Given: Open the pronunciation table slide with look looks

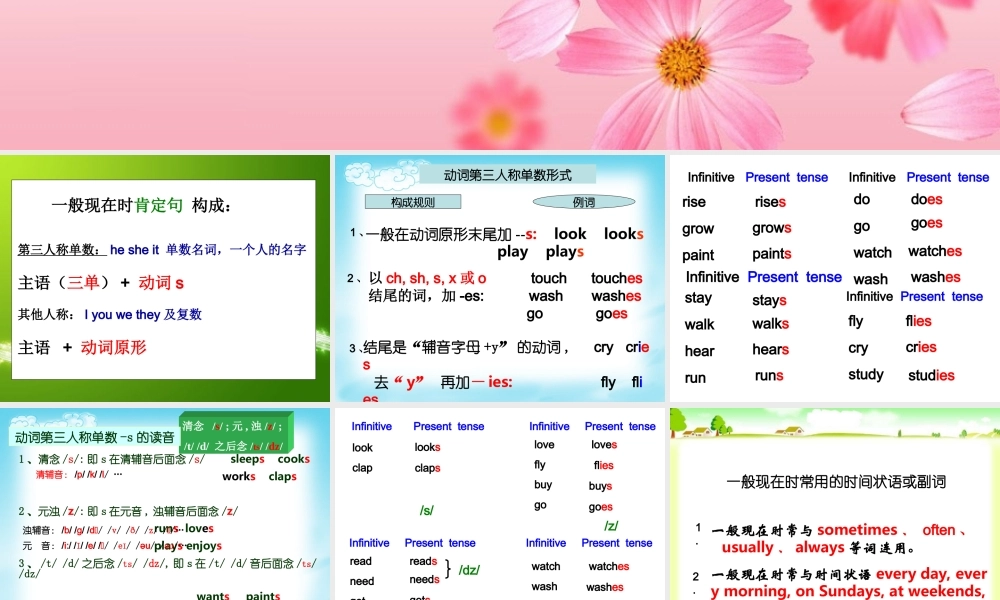Looking at the screenshot, I should tap(500, 504).
